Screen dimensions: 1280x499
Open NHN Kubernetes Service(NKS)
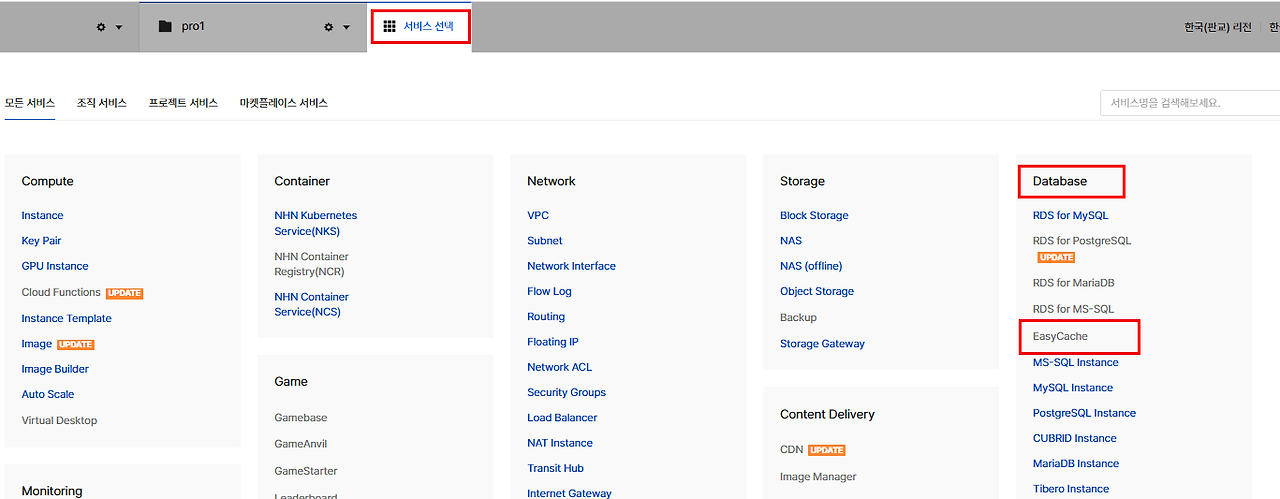(315, 223)
